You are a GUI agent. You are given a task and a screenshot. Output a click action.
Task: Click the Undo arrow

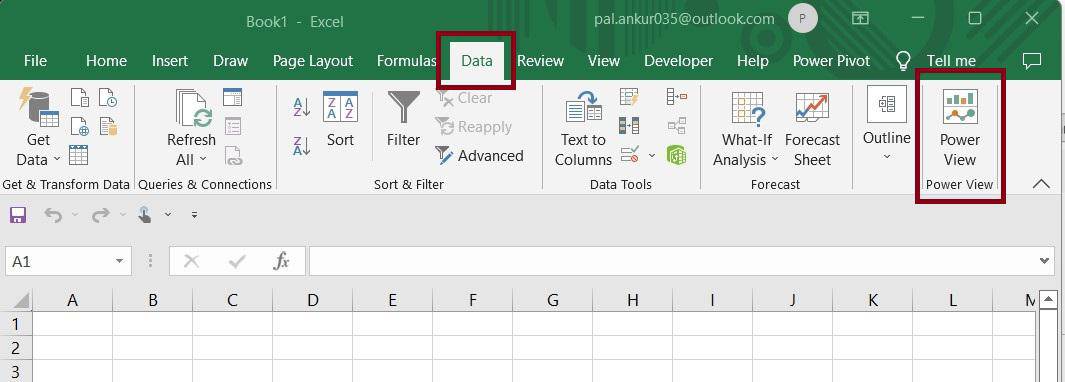tap(53, 215)
